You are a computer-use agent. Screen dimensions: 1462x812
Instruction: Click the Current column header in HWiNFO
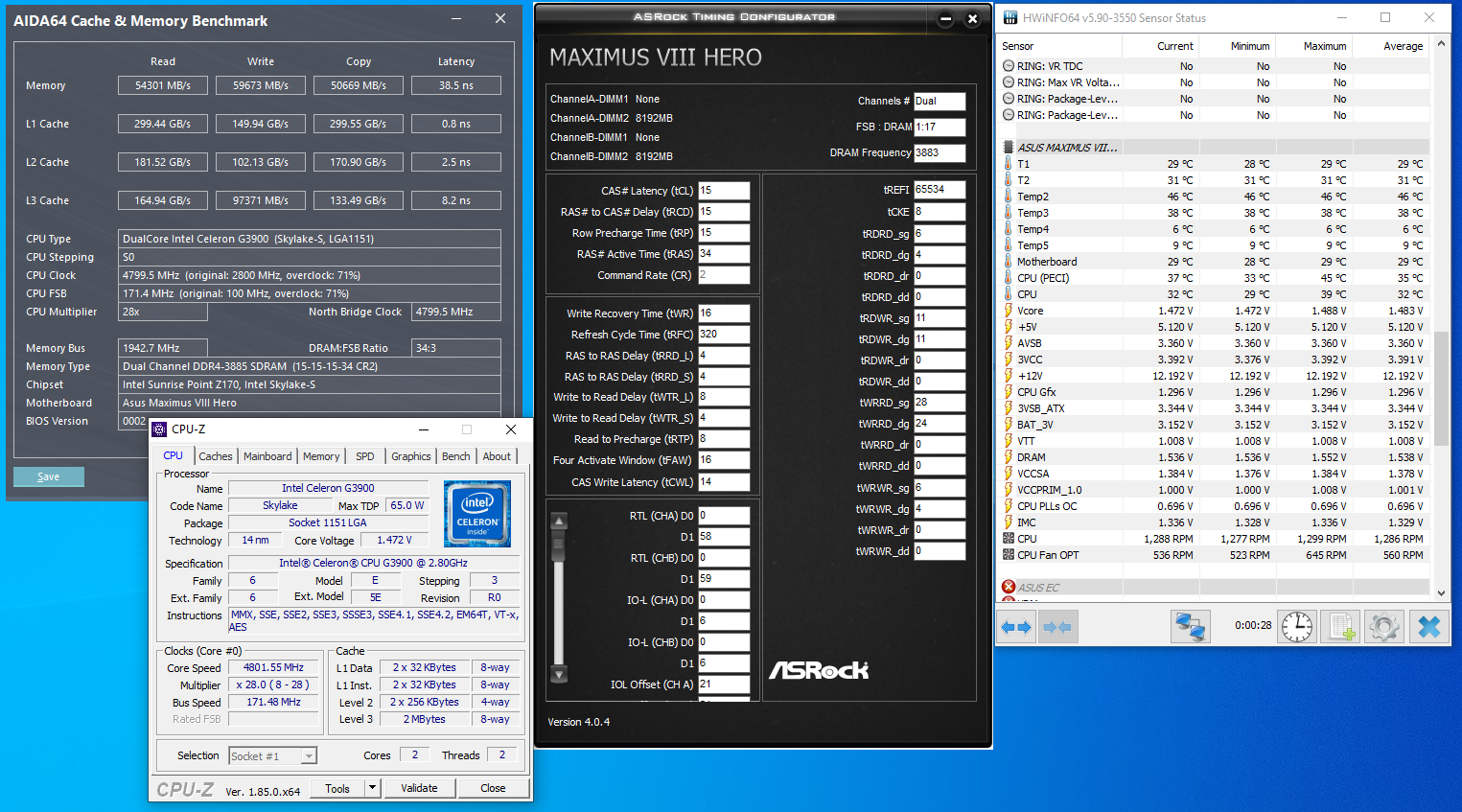1161,46
